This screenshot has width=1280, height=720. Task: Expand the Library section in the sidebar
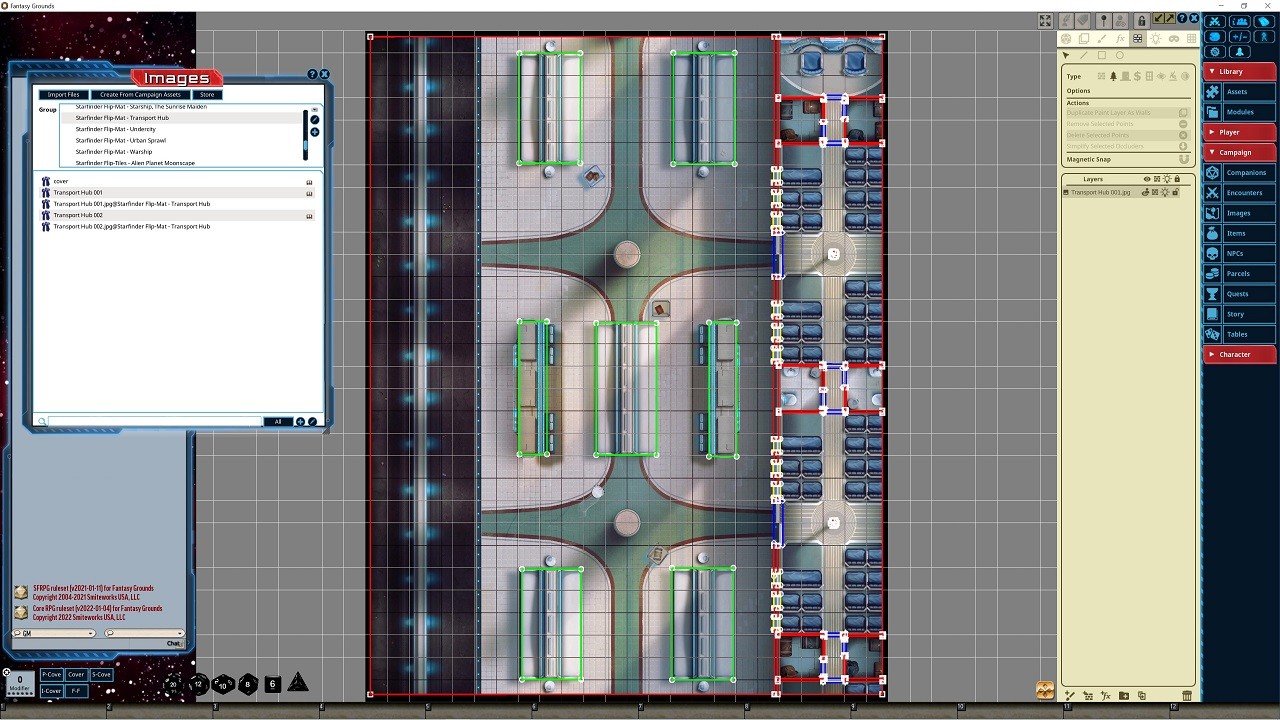tap(1238, 71)
